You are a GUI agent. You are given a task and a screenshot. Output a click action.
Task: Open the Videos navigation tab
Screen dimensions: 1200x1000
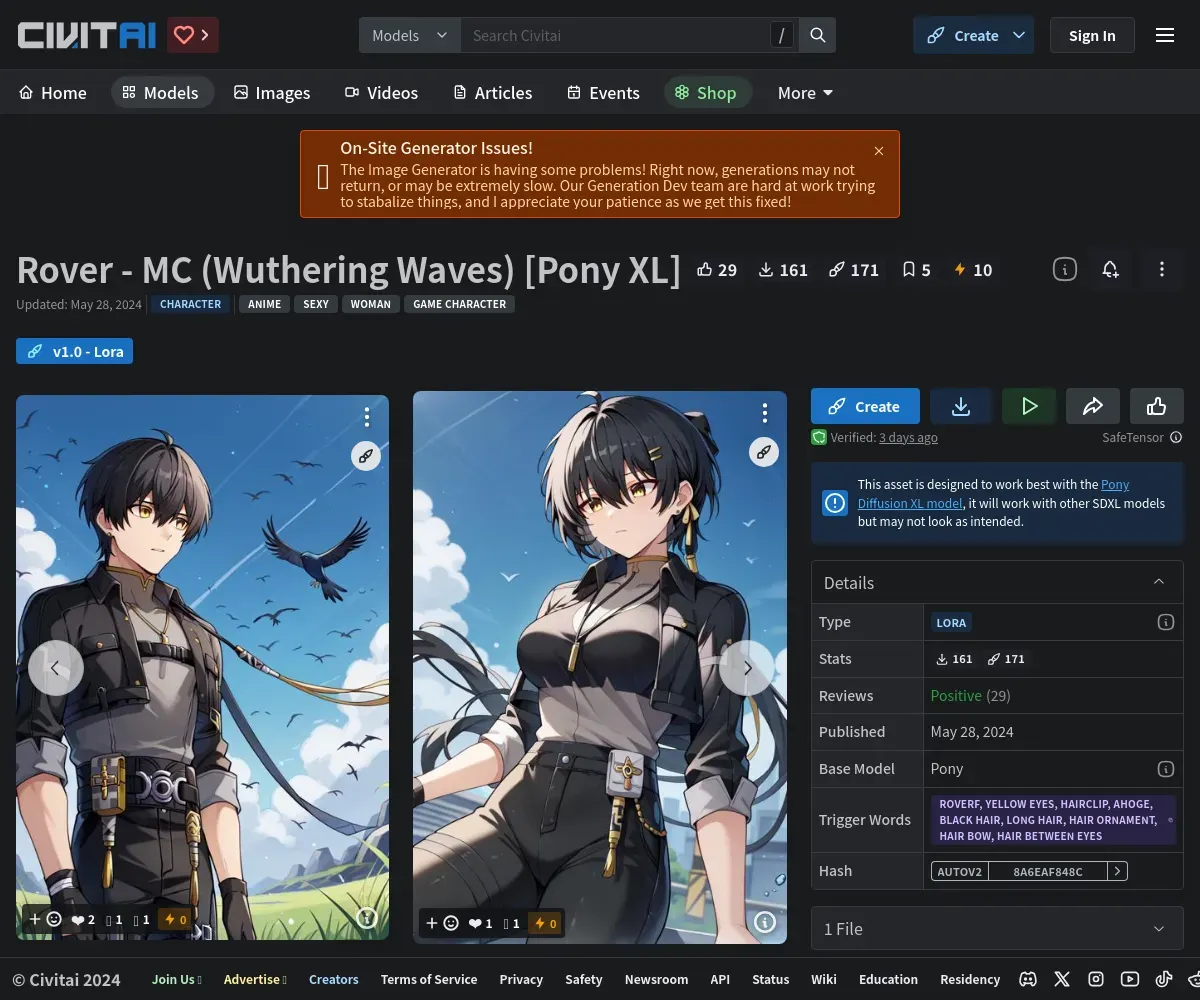tap(382, 93)
